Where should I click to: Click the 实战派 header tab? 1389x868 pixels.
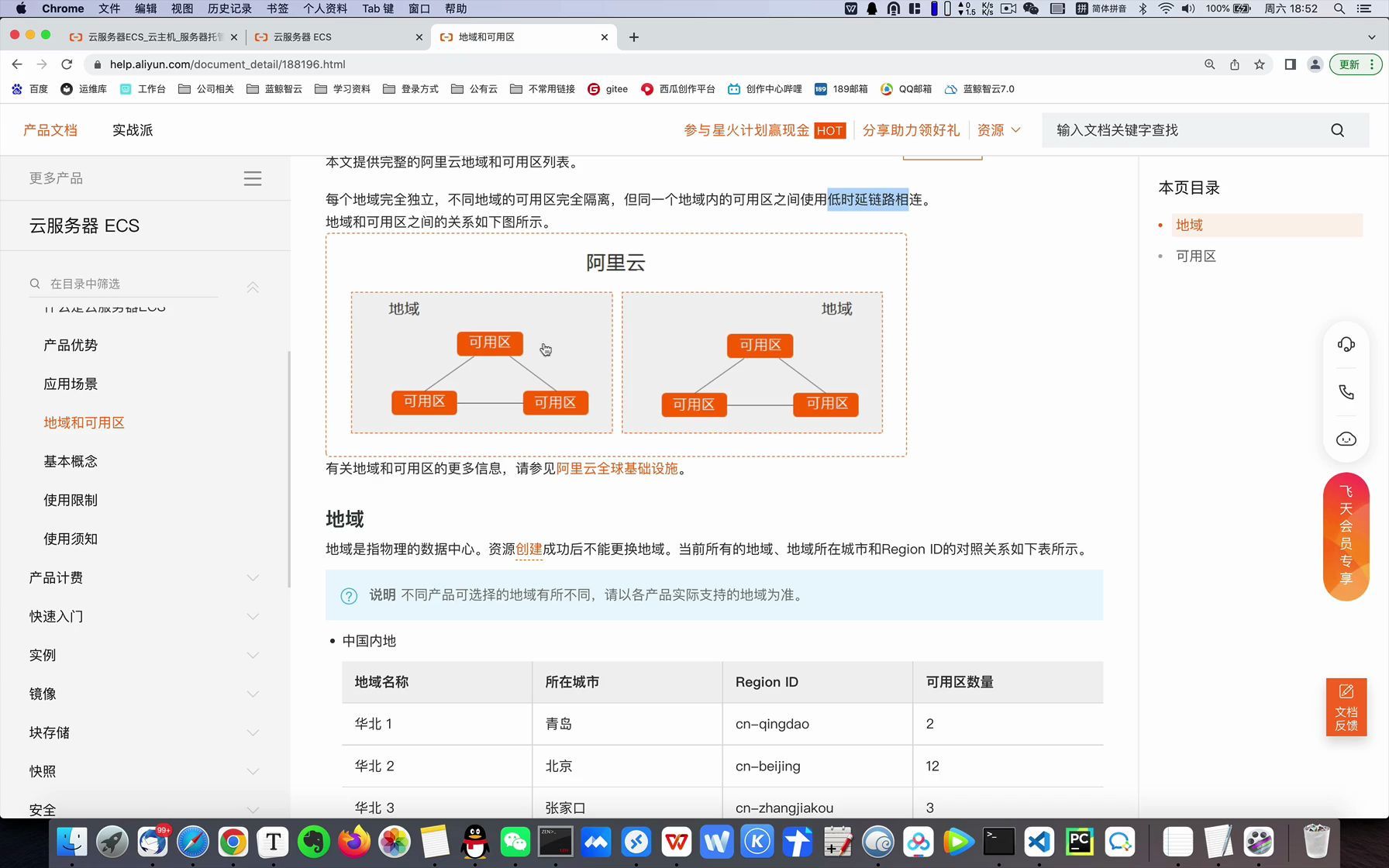[x=133, y=130]
